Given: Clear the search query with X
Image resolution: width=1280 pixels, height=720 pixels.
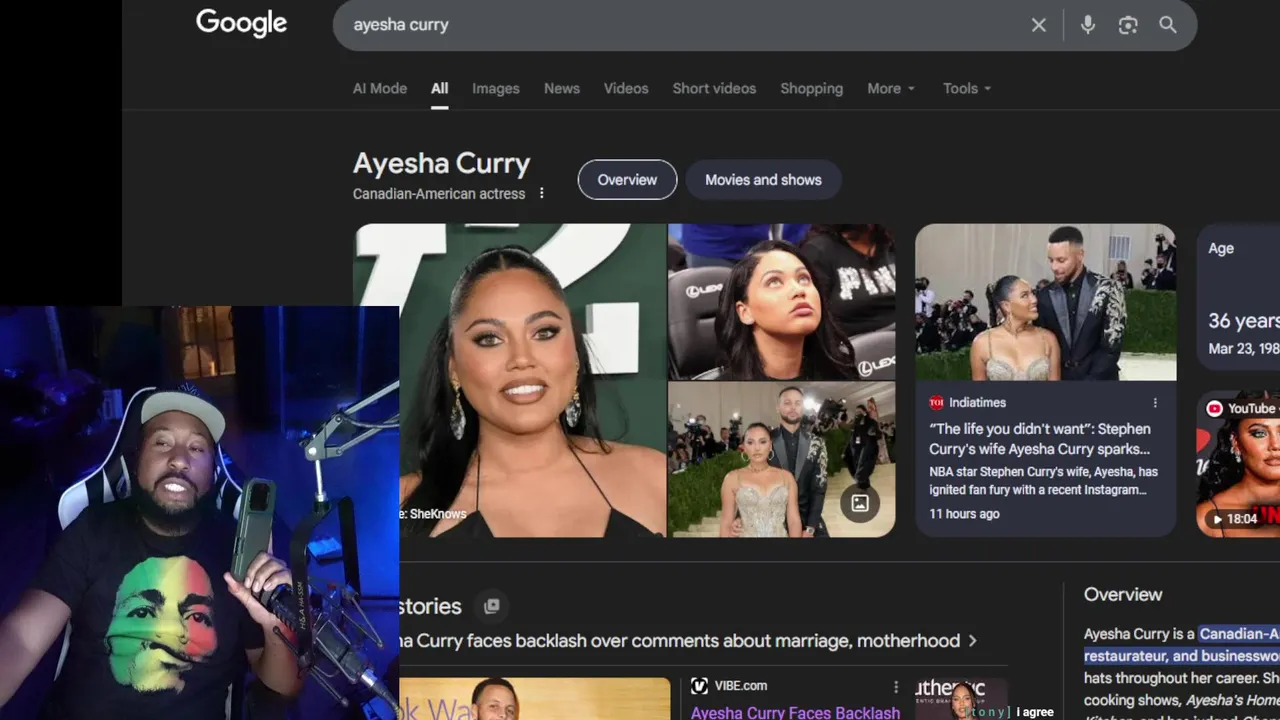Looking at the screenshot, I should point(1039,25).
